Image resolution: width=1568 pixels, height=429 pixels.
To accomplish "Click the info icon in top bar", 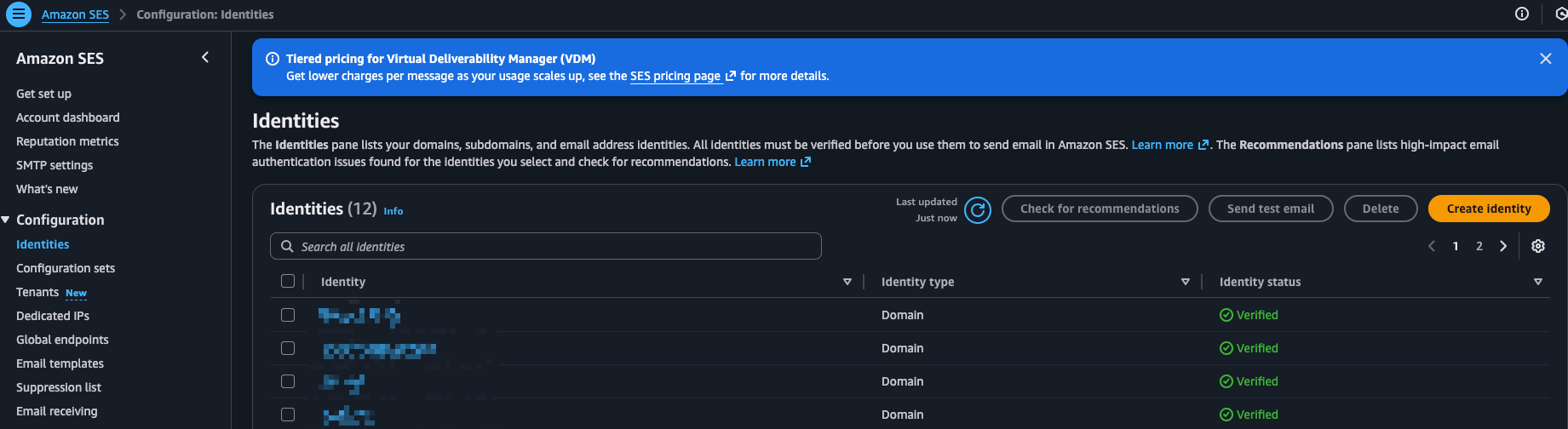I will (1521, 14).
